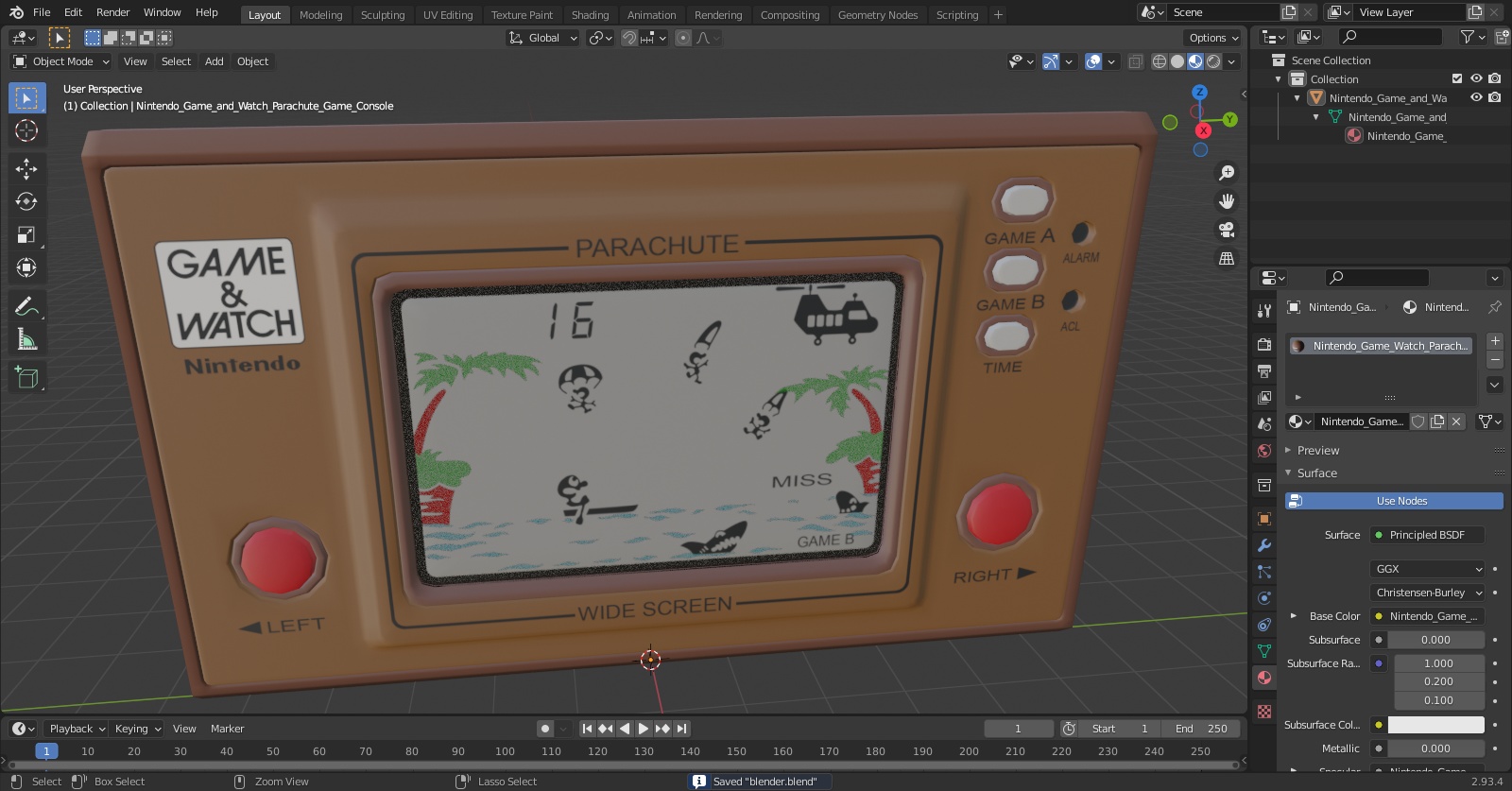Click the Use Nodes button
Screen dimensions: 1512x791
(x=1394, y=501)
